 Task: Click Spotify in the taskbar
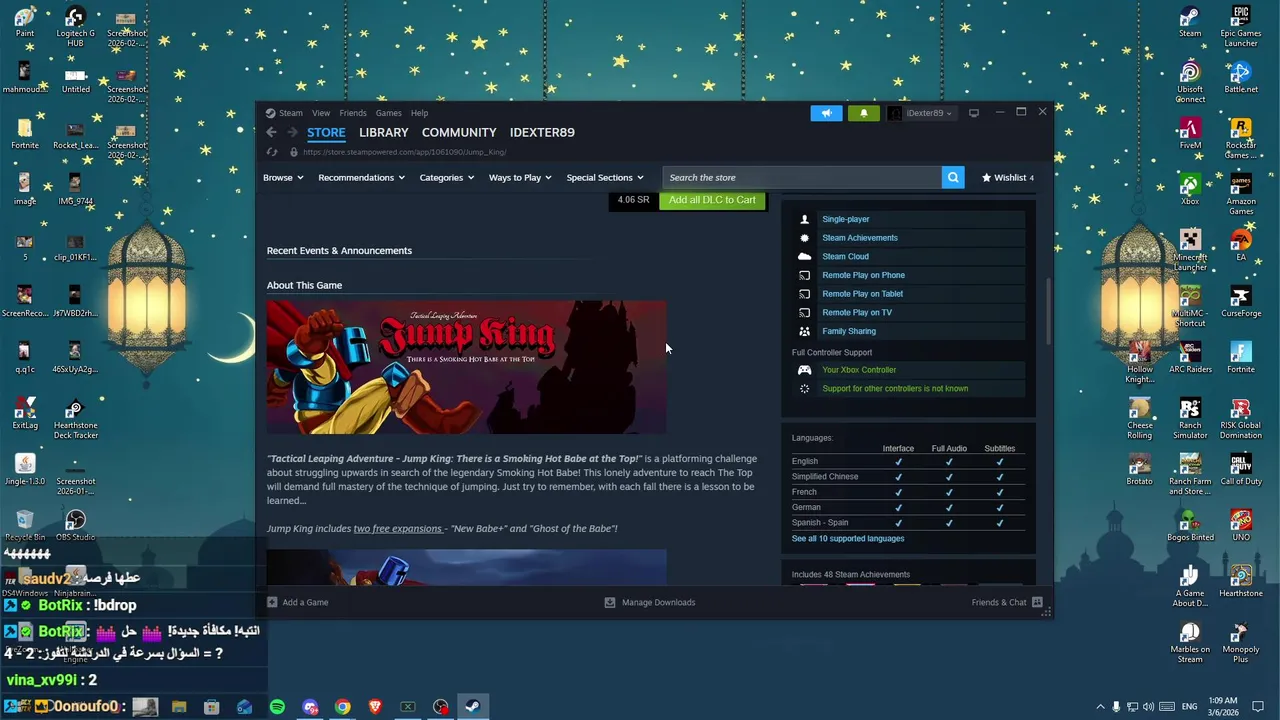pyautogui.click(x=277, y=707)
